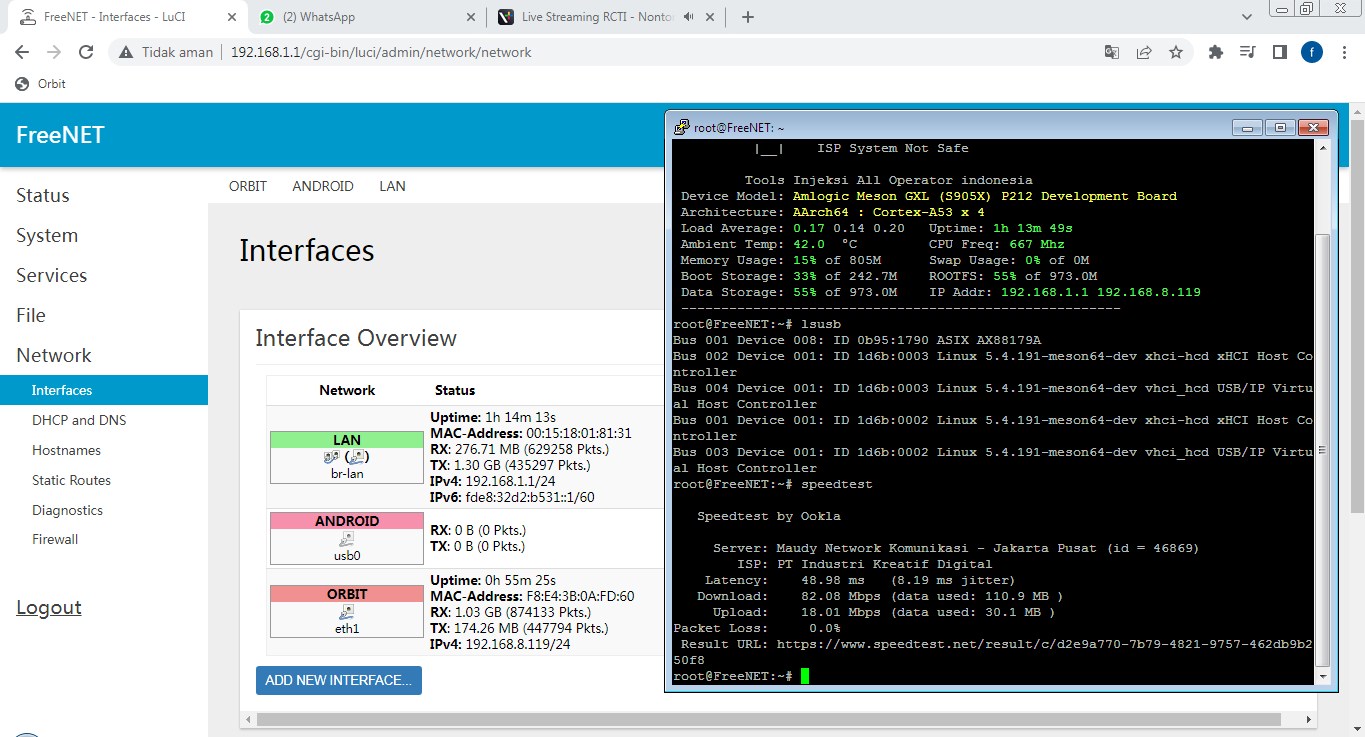Click the Logout link
1365x737 pixels.
point(49,607)
